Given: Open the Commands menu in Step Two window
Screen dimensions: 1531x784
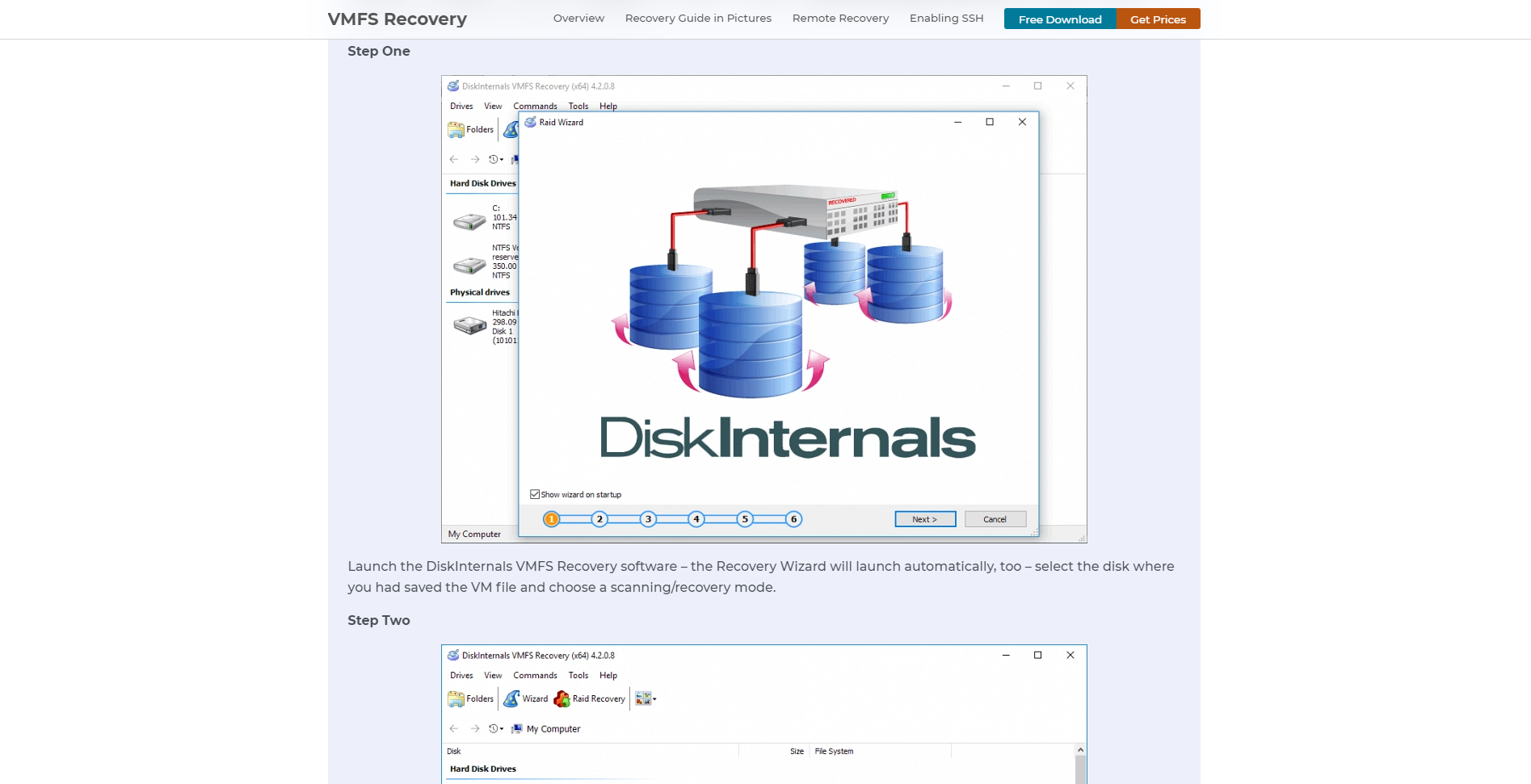Looking at the screenshot, I should [x=535, y=675].
